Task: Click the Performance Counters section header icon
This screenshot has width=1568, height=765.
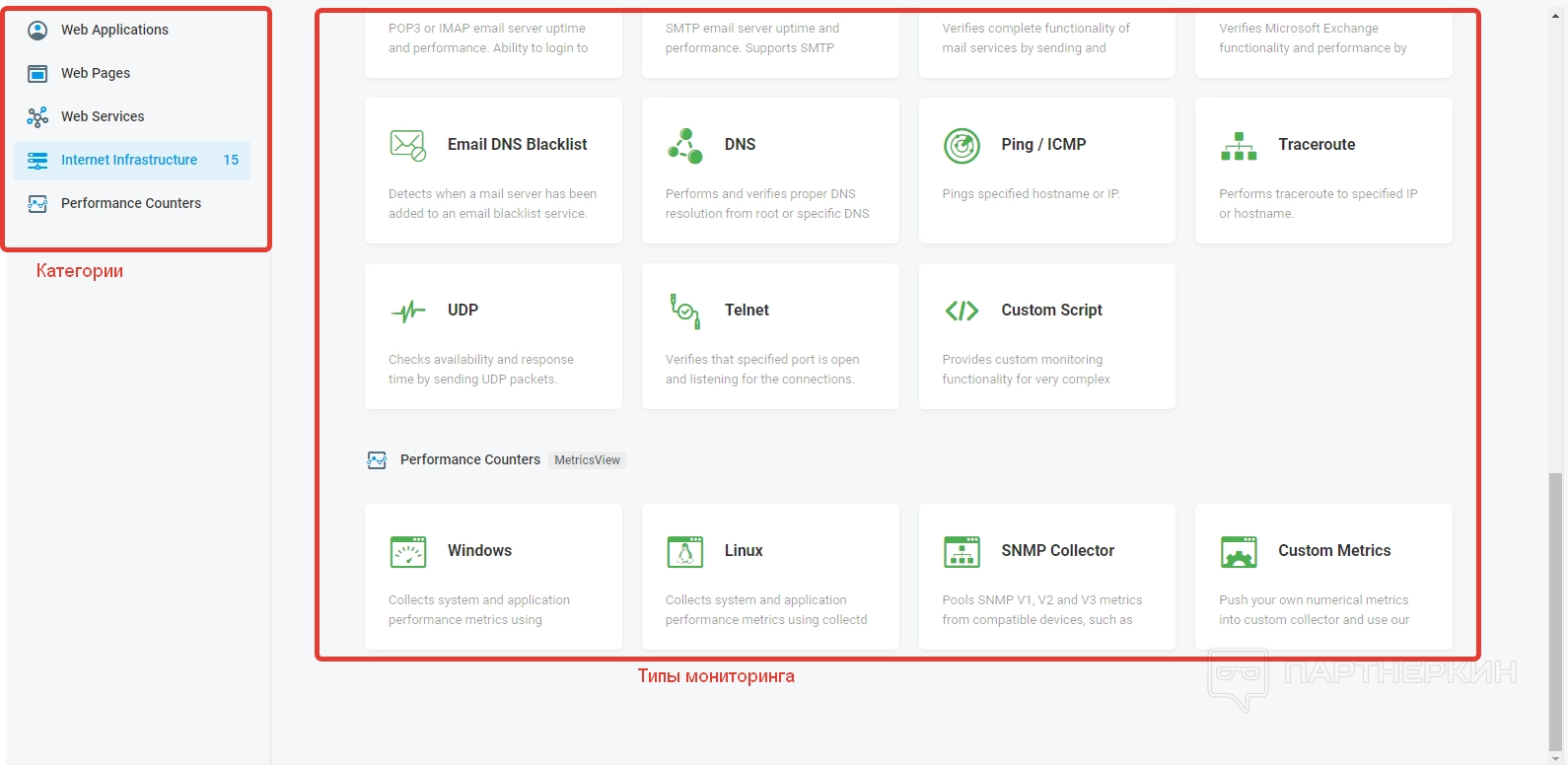Action: coord(377,460)
